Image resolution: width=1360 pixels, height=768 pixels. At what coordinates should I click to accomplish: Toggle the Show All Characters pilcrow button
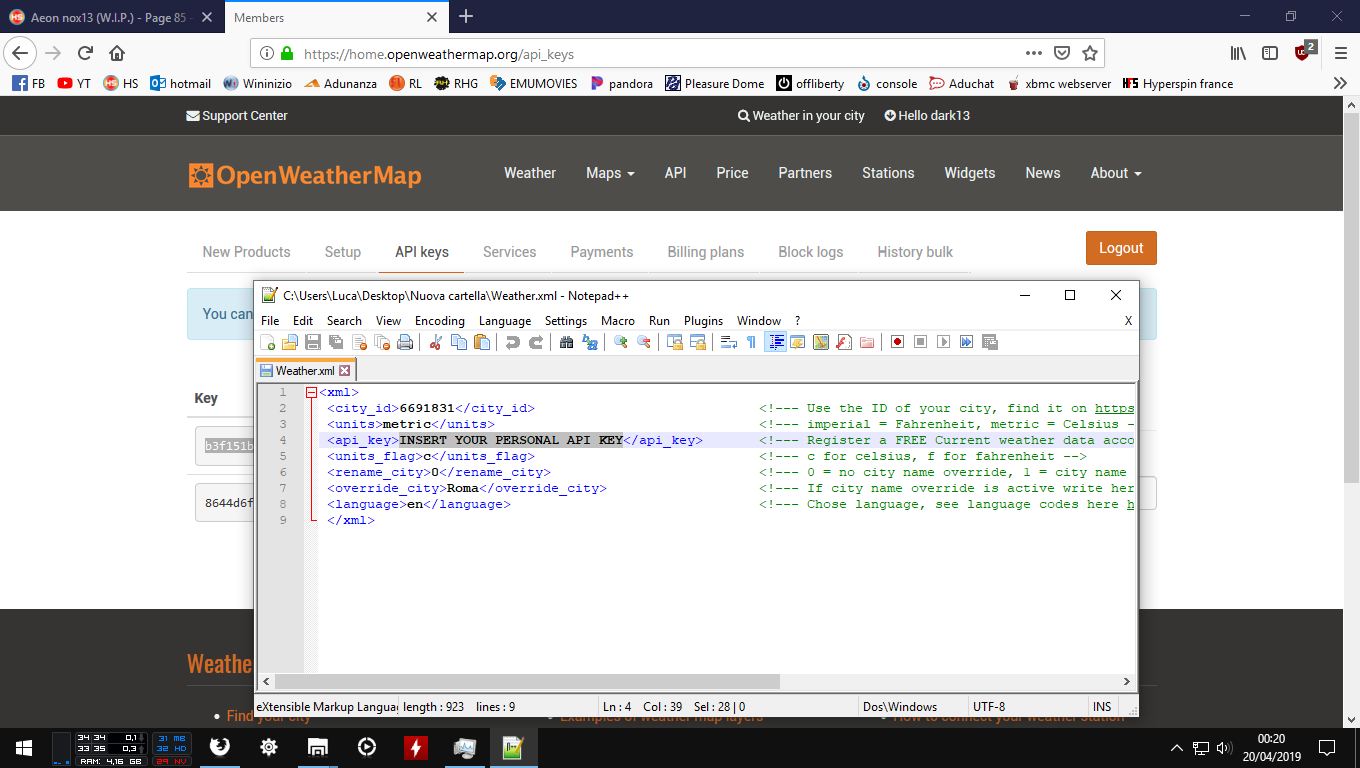751,342
